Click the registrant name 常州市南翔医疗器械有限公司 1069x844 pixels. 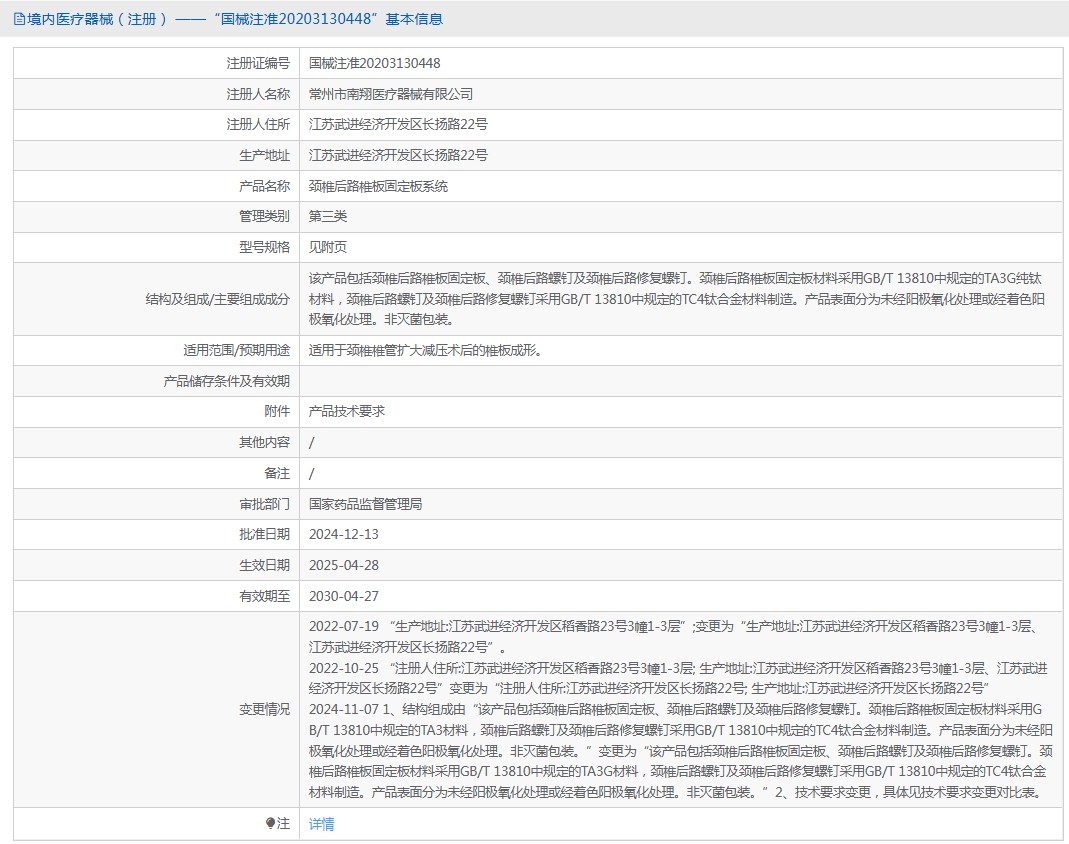pyautogui.click(x=391, y=94)
